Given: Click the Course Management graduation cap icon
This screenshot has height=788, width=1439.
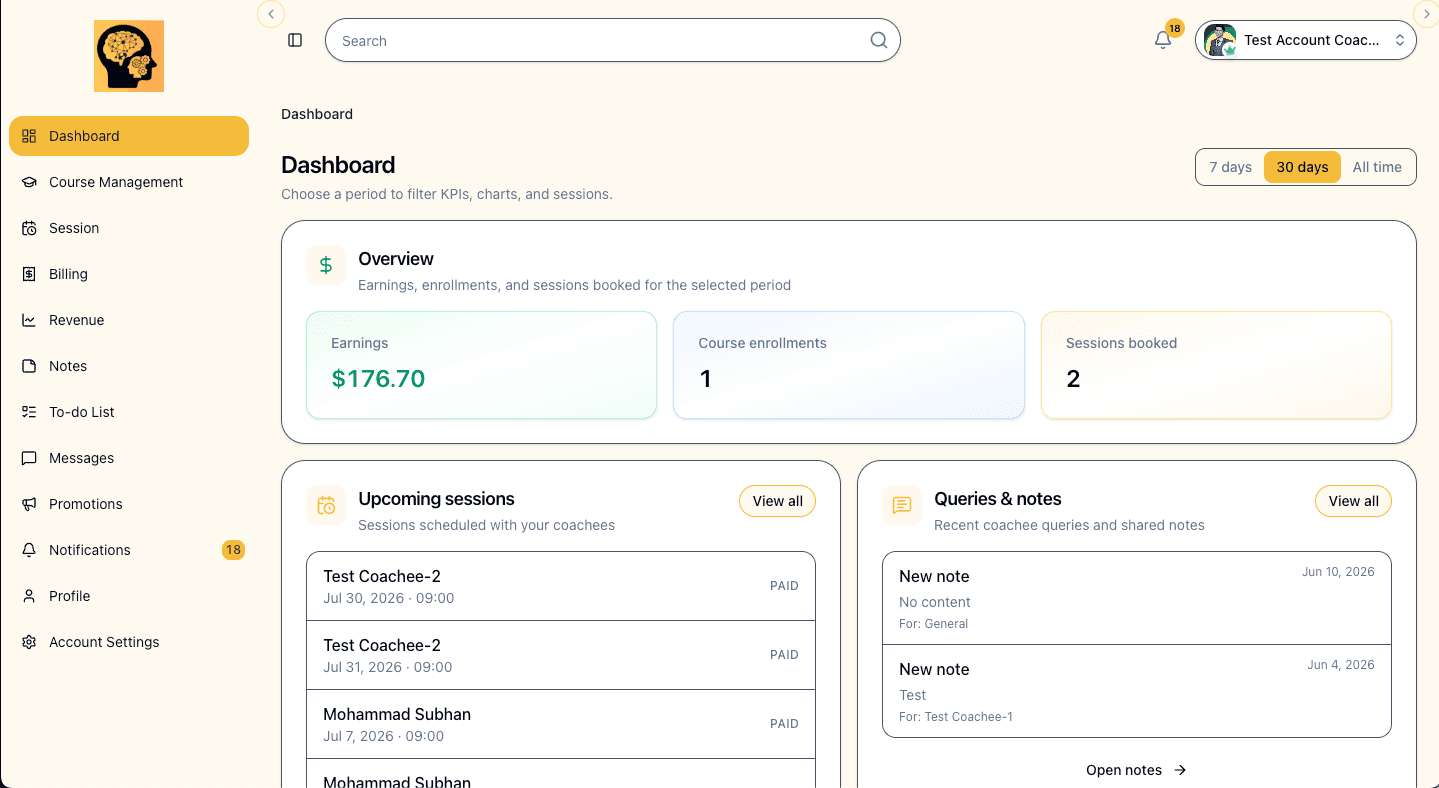Looking at the screenshot, I should [29, 182].
